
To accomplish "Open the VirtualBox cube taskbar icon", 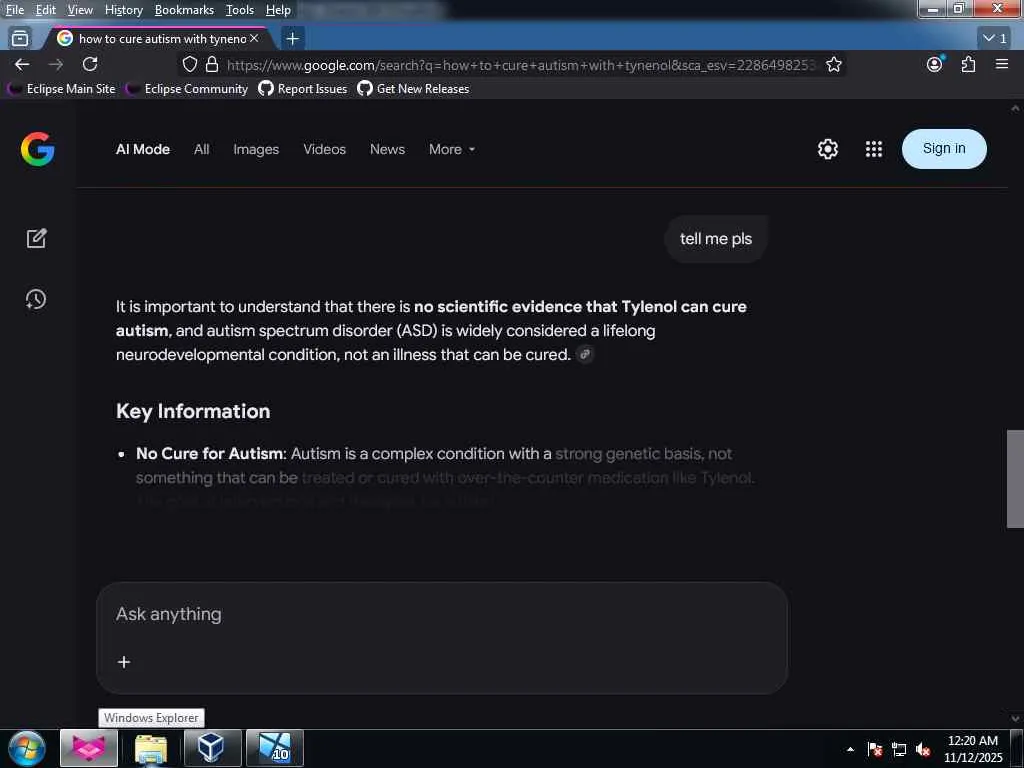I will coord(212,748).
